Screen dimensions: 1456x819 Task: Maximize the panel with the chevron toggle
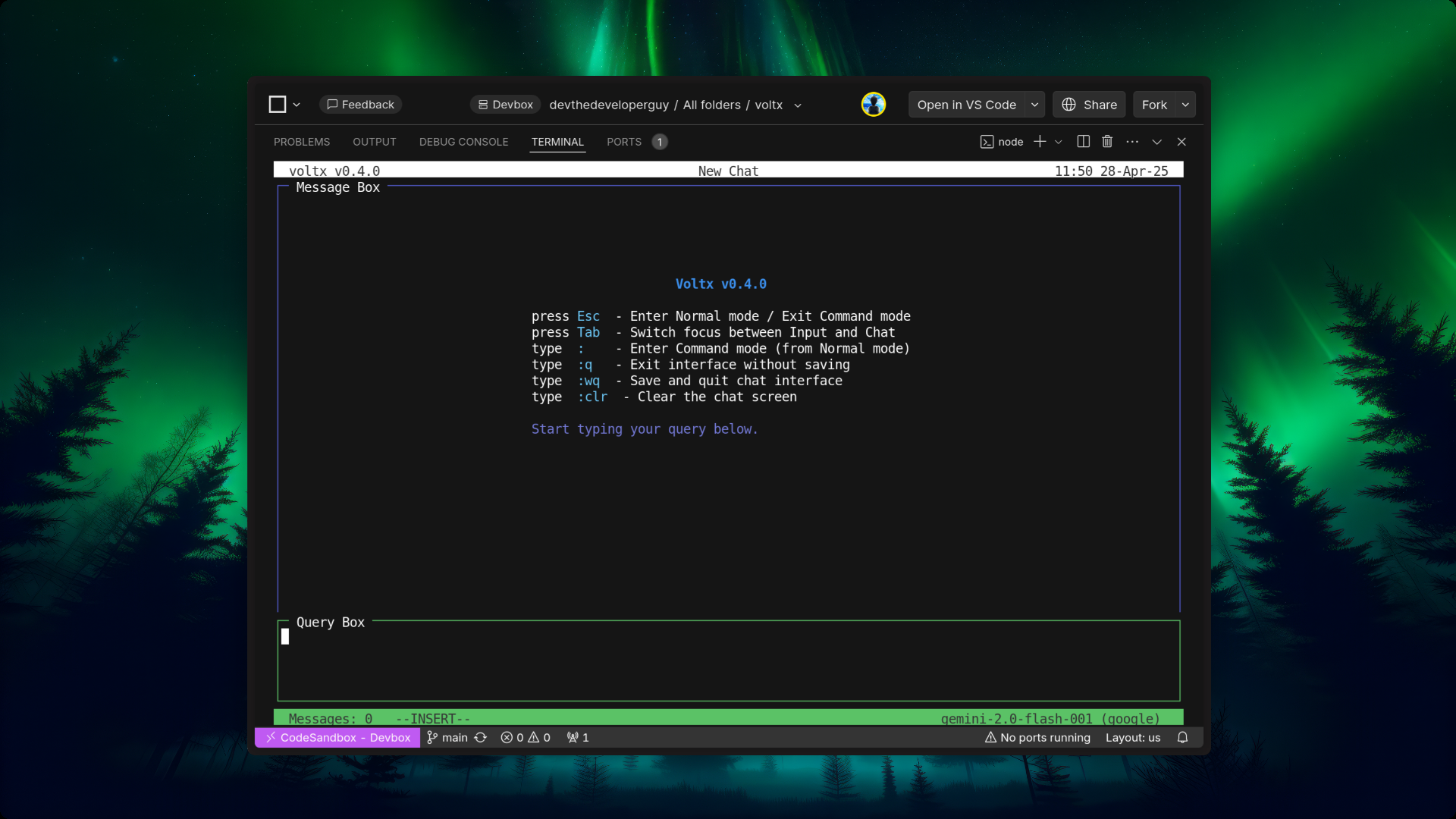coord(1156,142)
